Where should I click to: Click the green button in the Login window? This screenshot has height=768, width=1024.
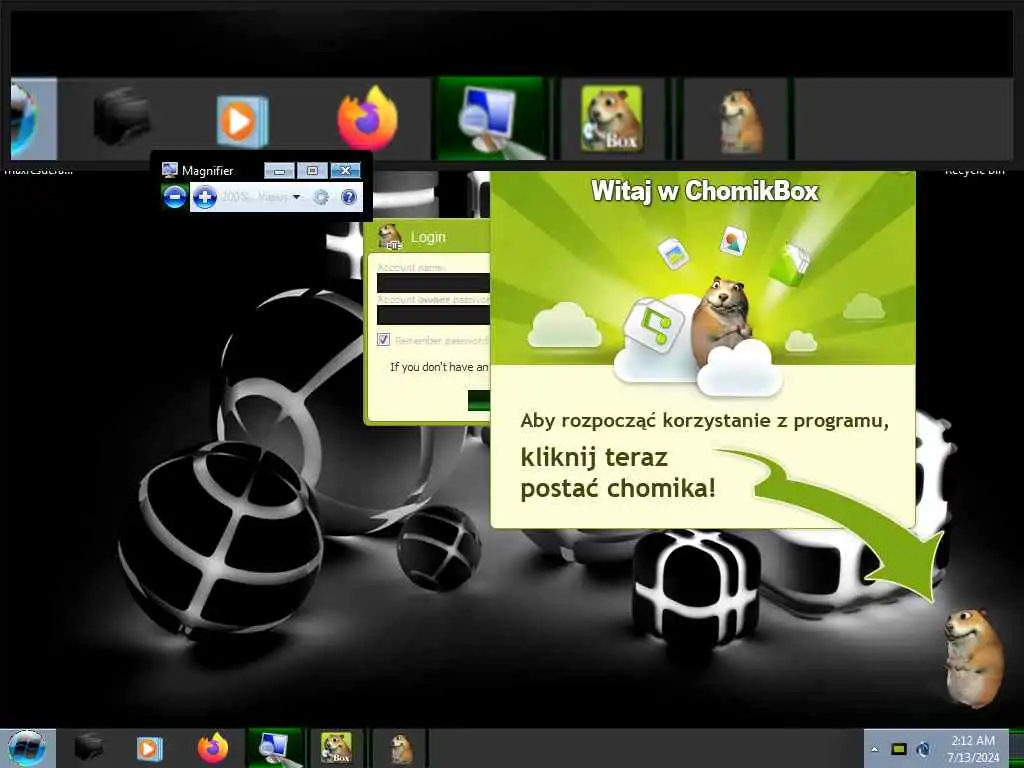[x=479, y=400]
